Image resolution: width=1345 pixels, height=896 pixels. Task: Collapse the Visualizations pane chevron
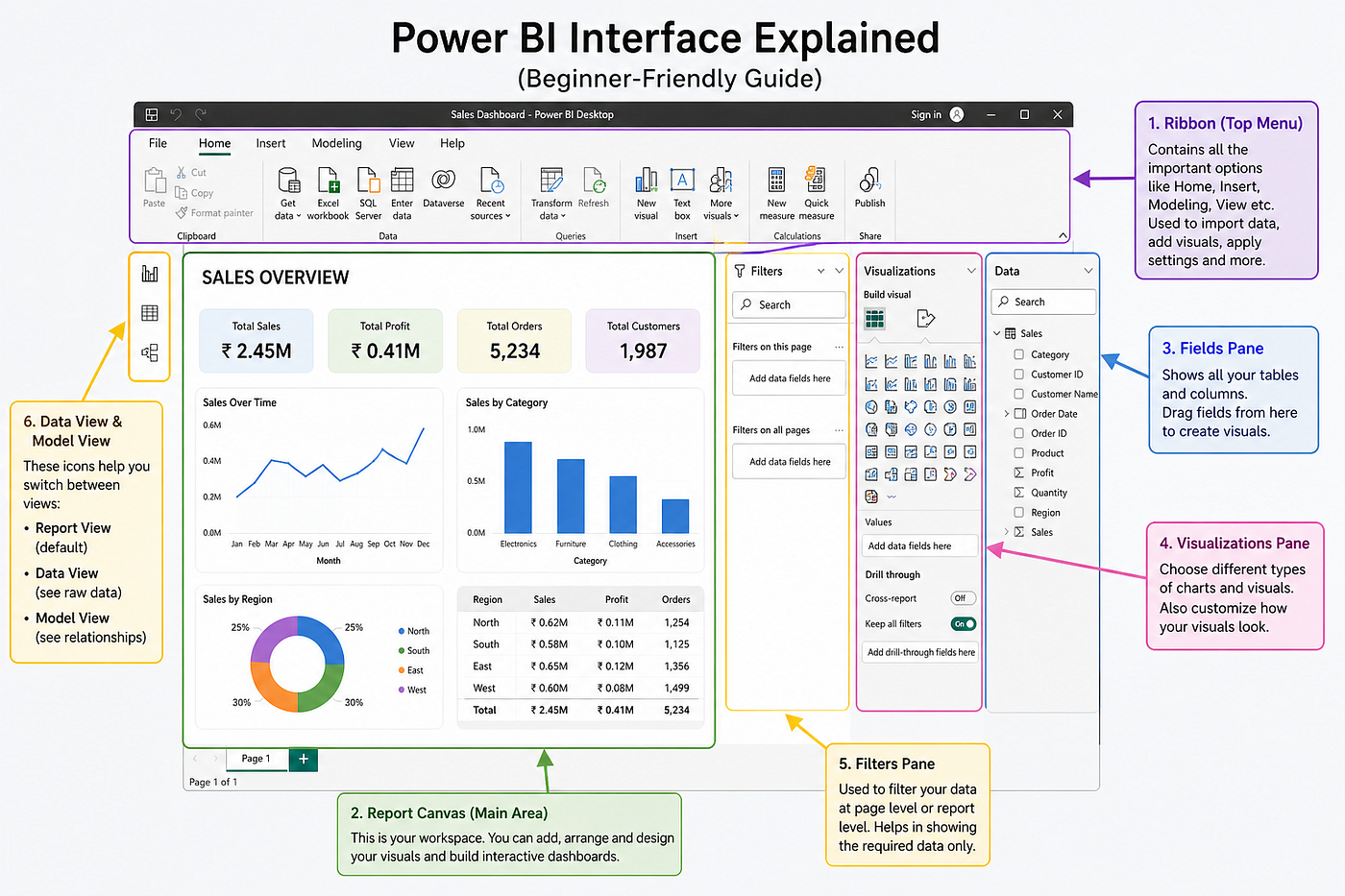[x=971, y=272]
